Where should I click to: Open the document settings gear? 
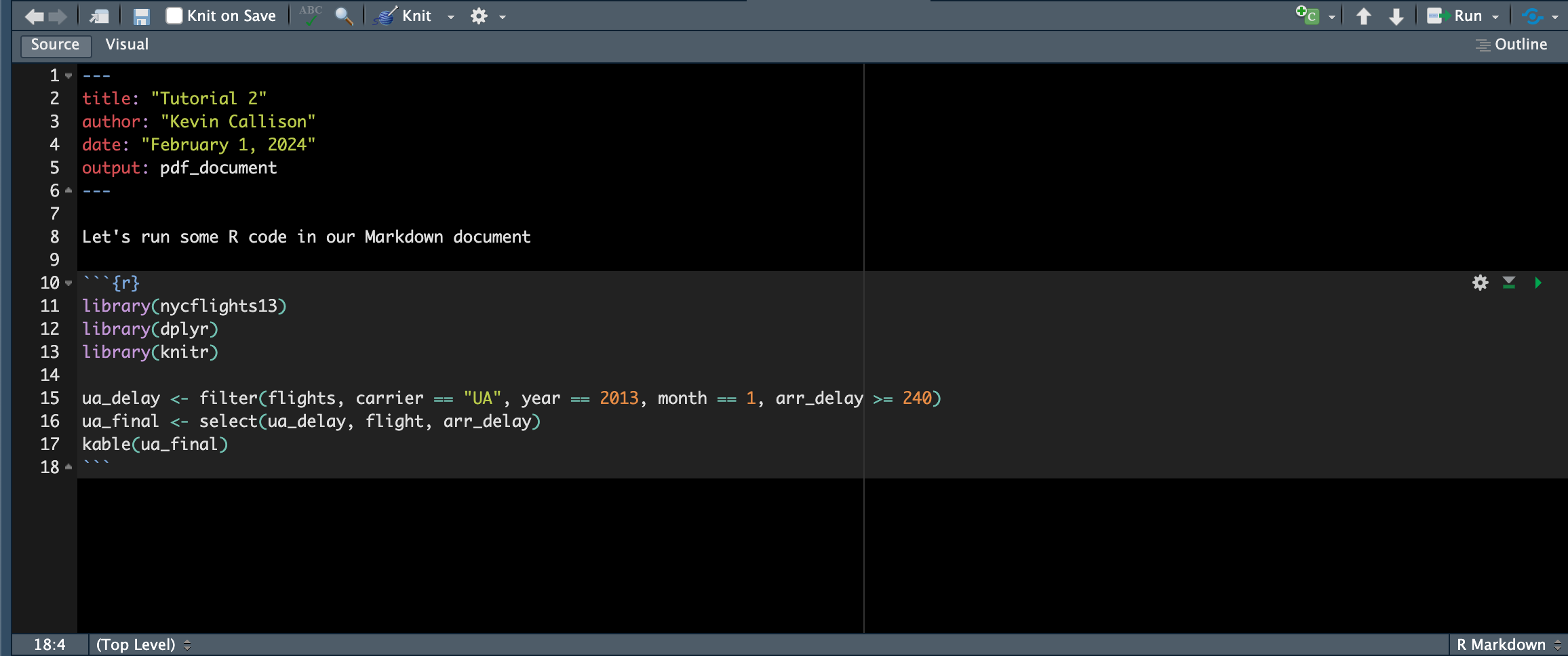(479, 16)
